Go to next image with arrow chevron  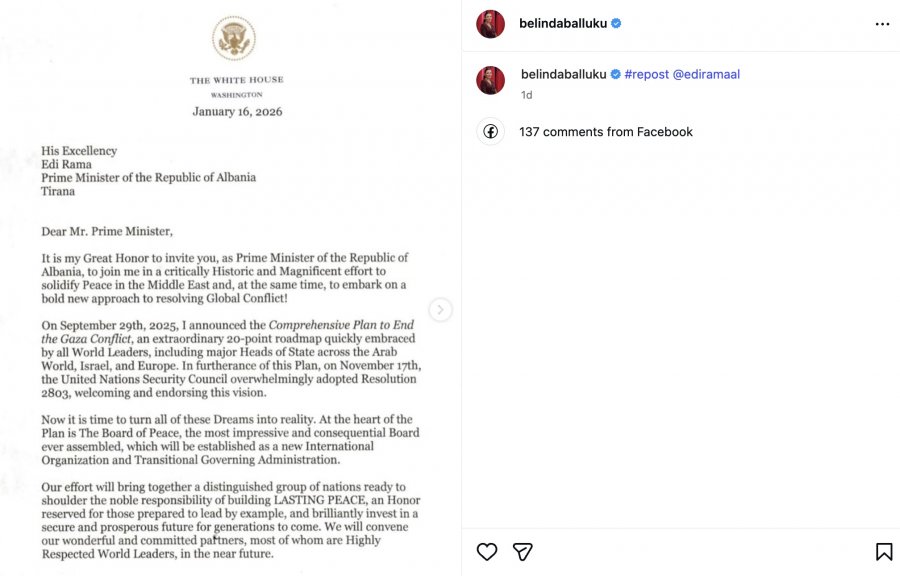click(440, 310)
